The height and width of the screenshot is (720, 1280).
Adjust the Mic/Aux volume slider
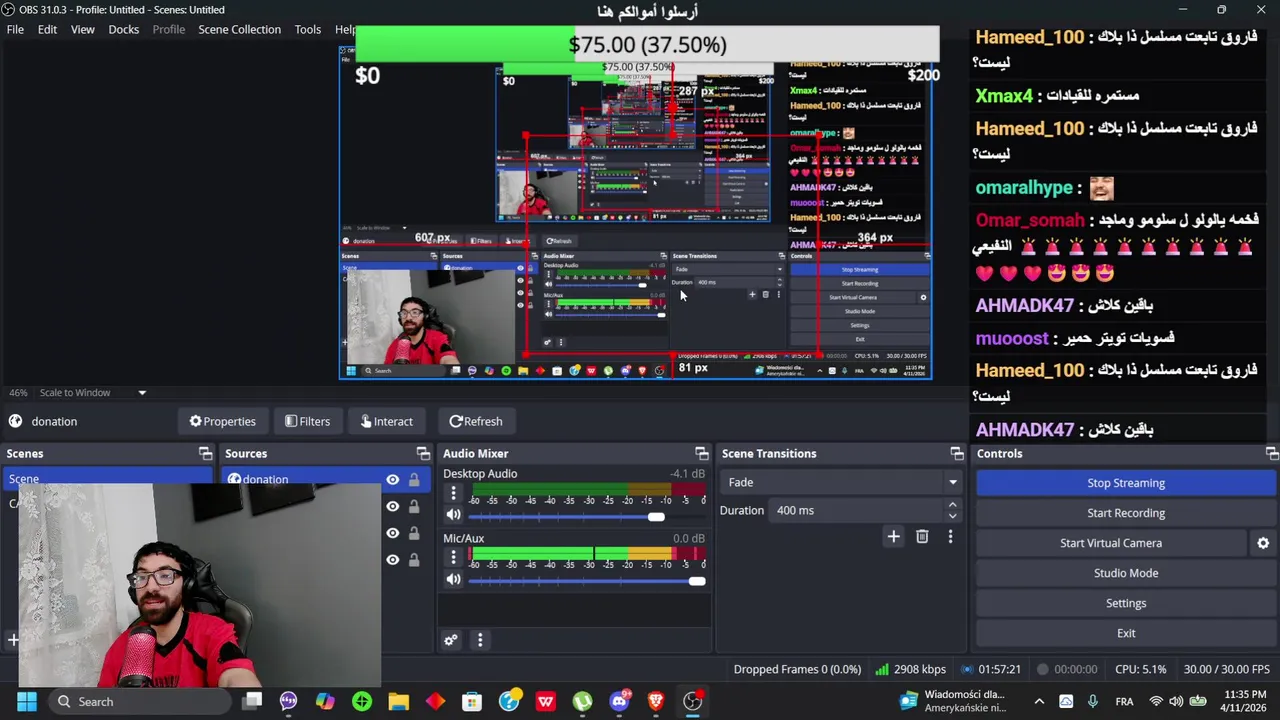coord(587,581)
